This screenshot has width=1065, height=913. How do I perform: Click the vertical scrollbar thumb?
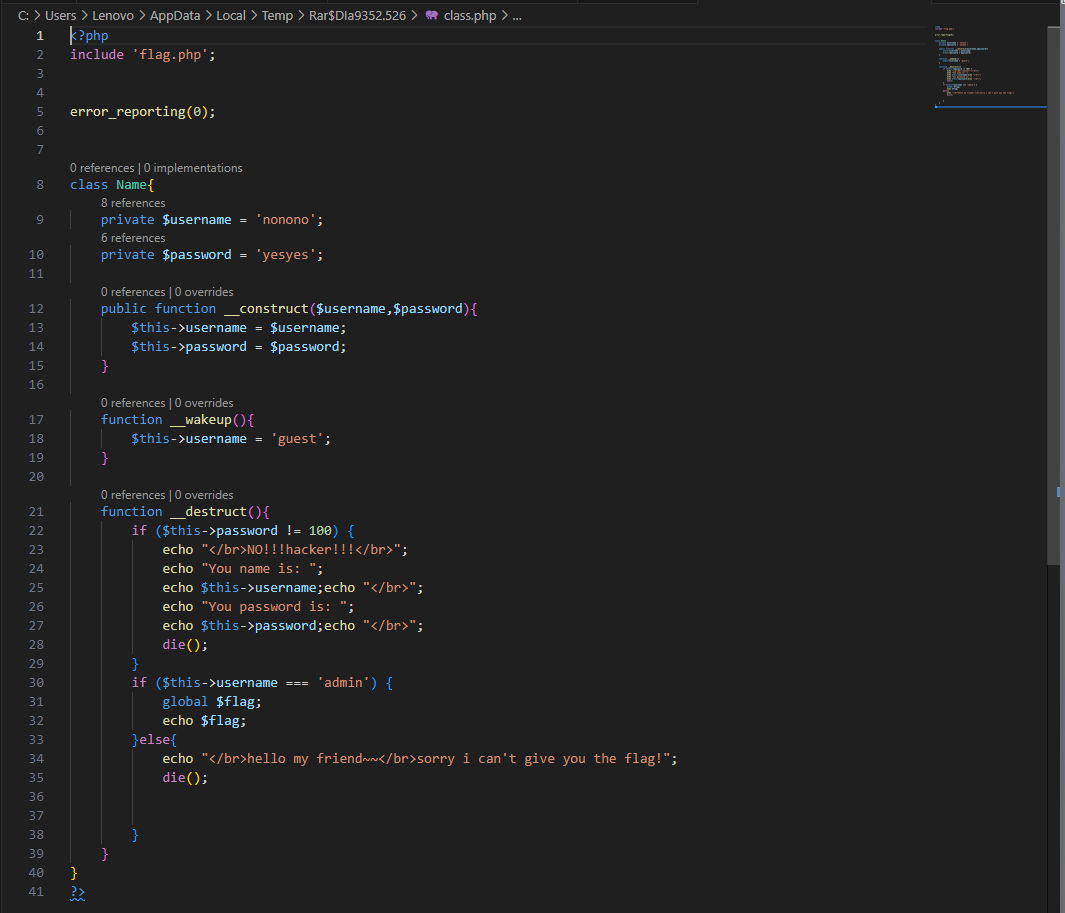click(x=1053, y=296)
